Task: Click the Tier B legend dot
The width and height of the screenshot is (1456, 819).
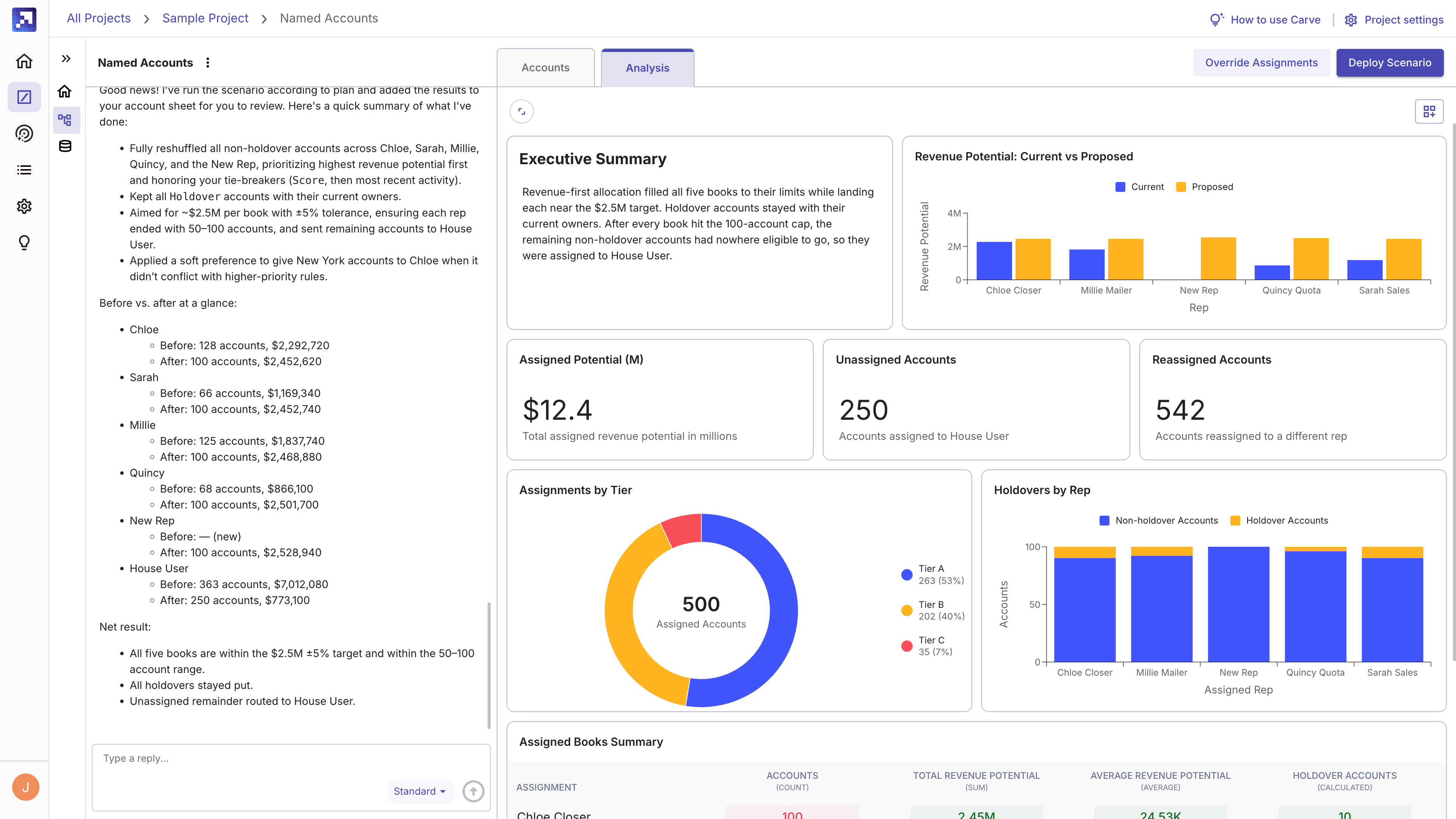Action: pos(907,610)
